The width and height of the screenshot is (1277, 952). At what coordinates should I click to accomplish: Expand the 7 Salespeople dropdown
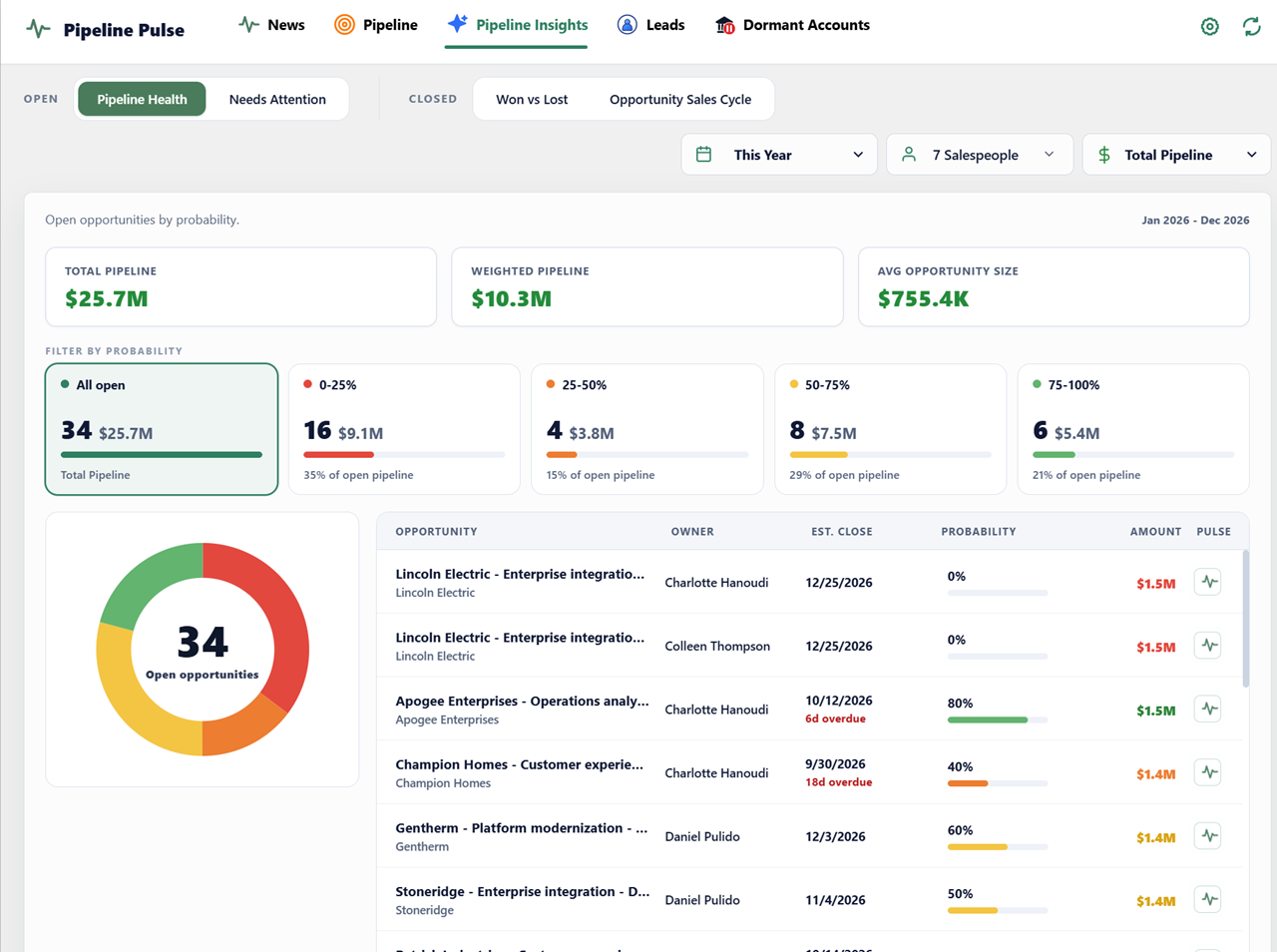click(980, 155)
